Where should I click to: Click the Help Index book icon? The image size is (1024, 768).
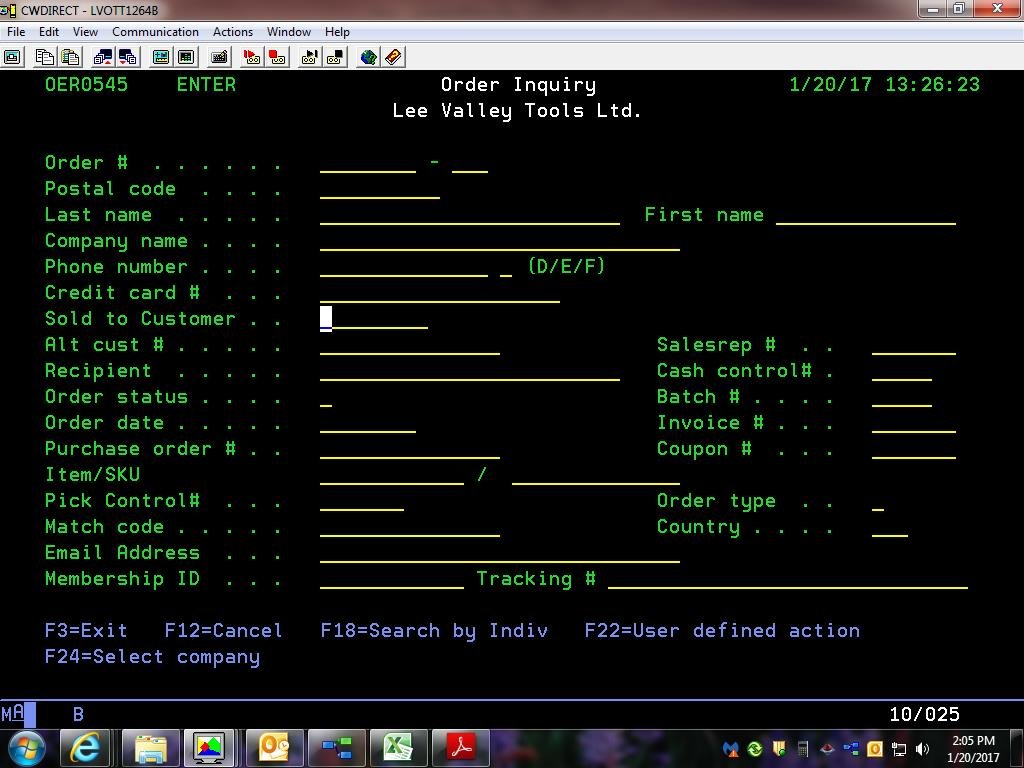(394, 57)
